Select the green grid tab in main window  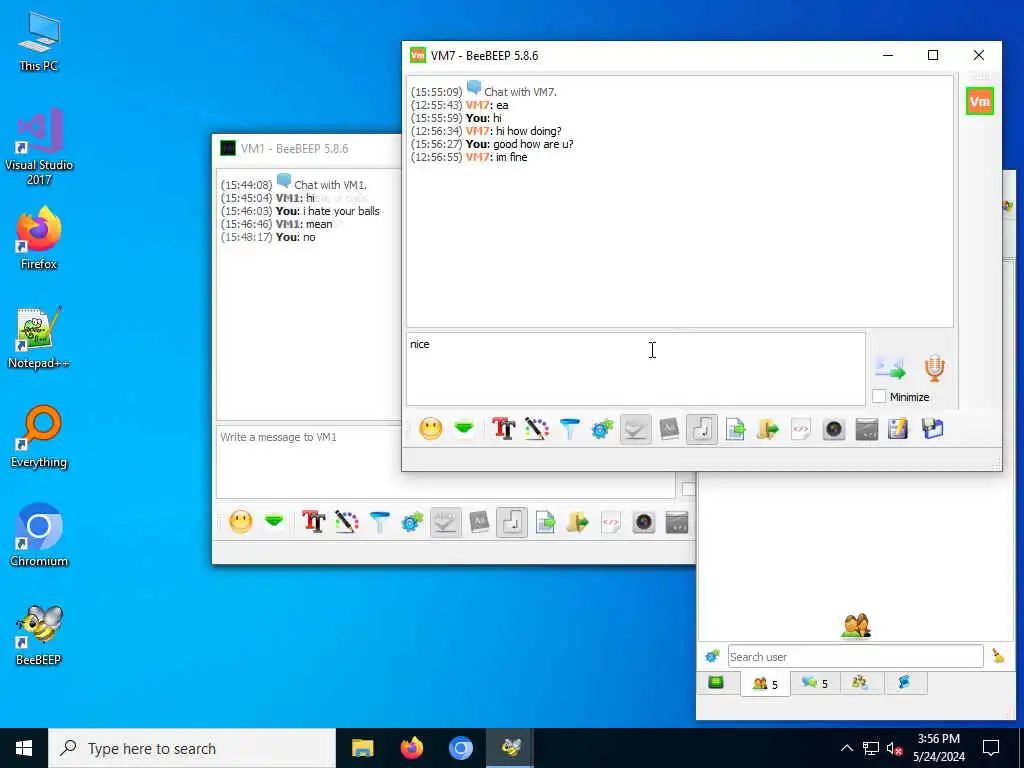[x=716, y=683]
